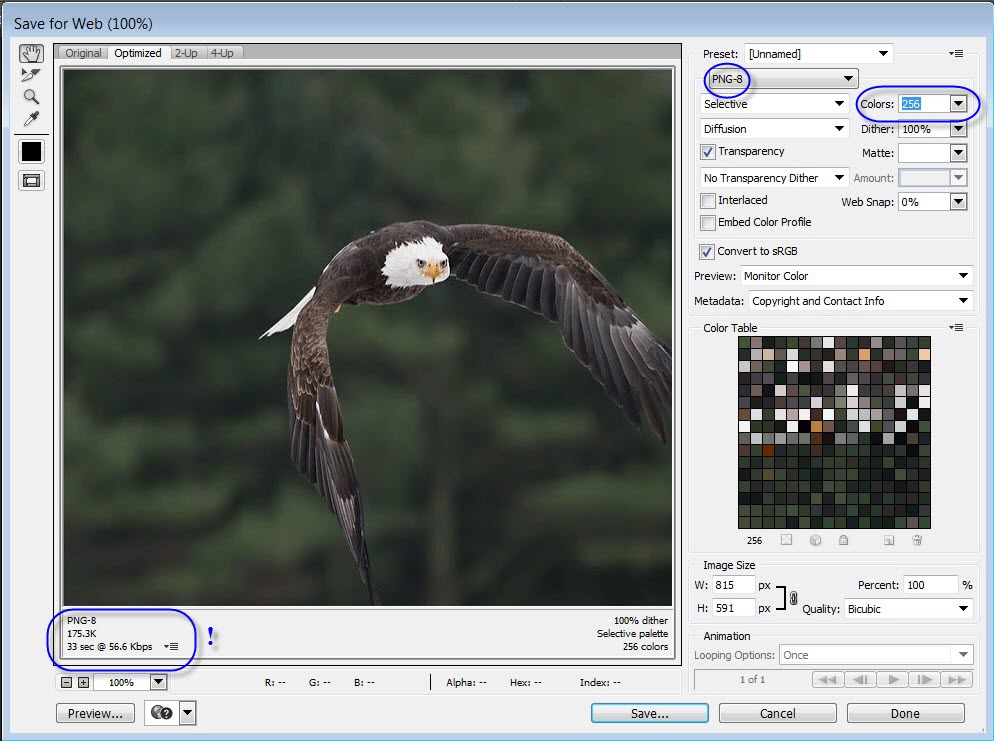Select the Hand tool

pyautogui.click(x=31, y=53)
